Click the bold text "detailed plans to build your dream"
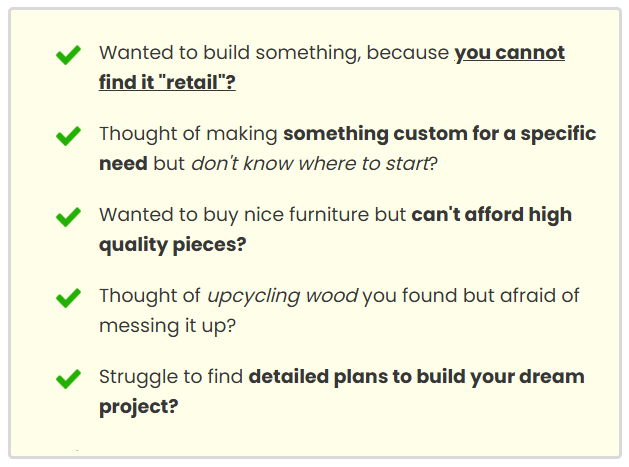The width and height of the screenshot is (629, 467). click(x=416, y=377)
